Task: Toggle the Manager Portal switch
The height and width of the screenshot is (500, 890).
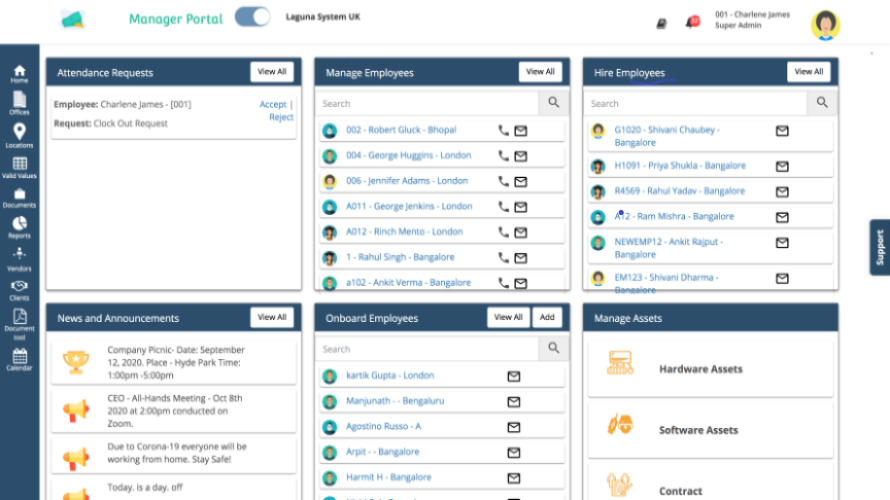Action: coord(253,16)
